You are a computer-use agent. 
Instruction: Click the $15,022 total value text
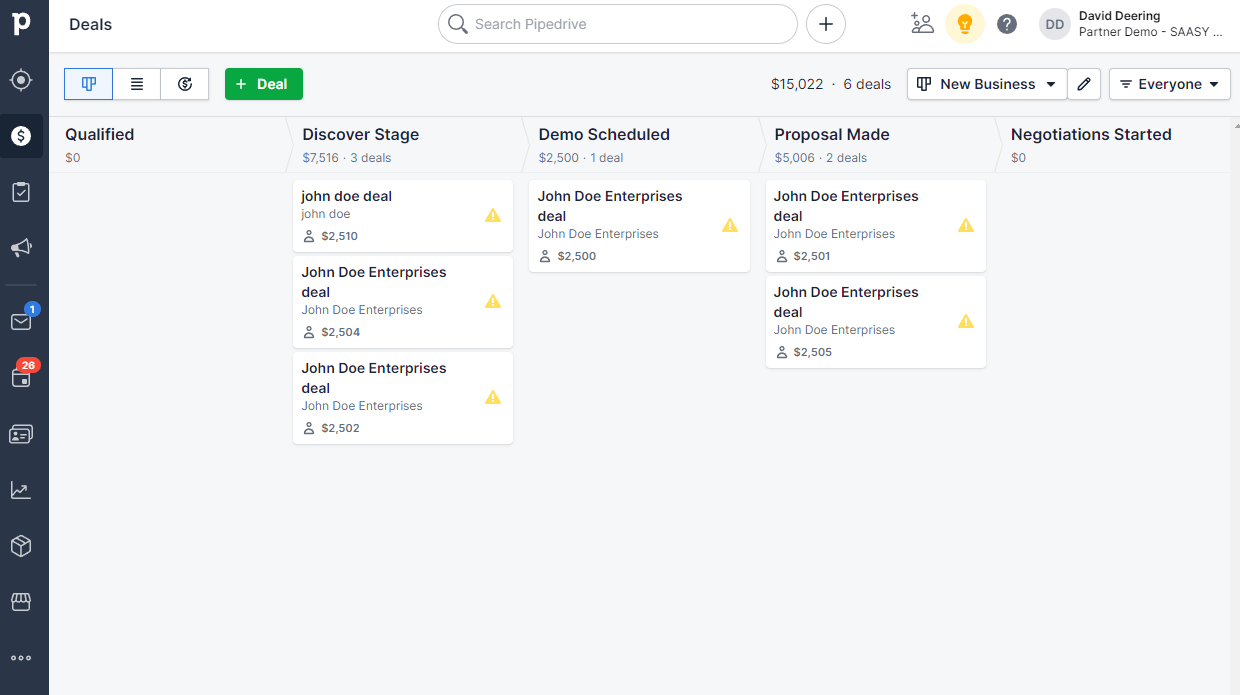(x=797, y=84)
